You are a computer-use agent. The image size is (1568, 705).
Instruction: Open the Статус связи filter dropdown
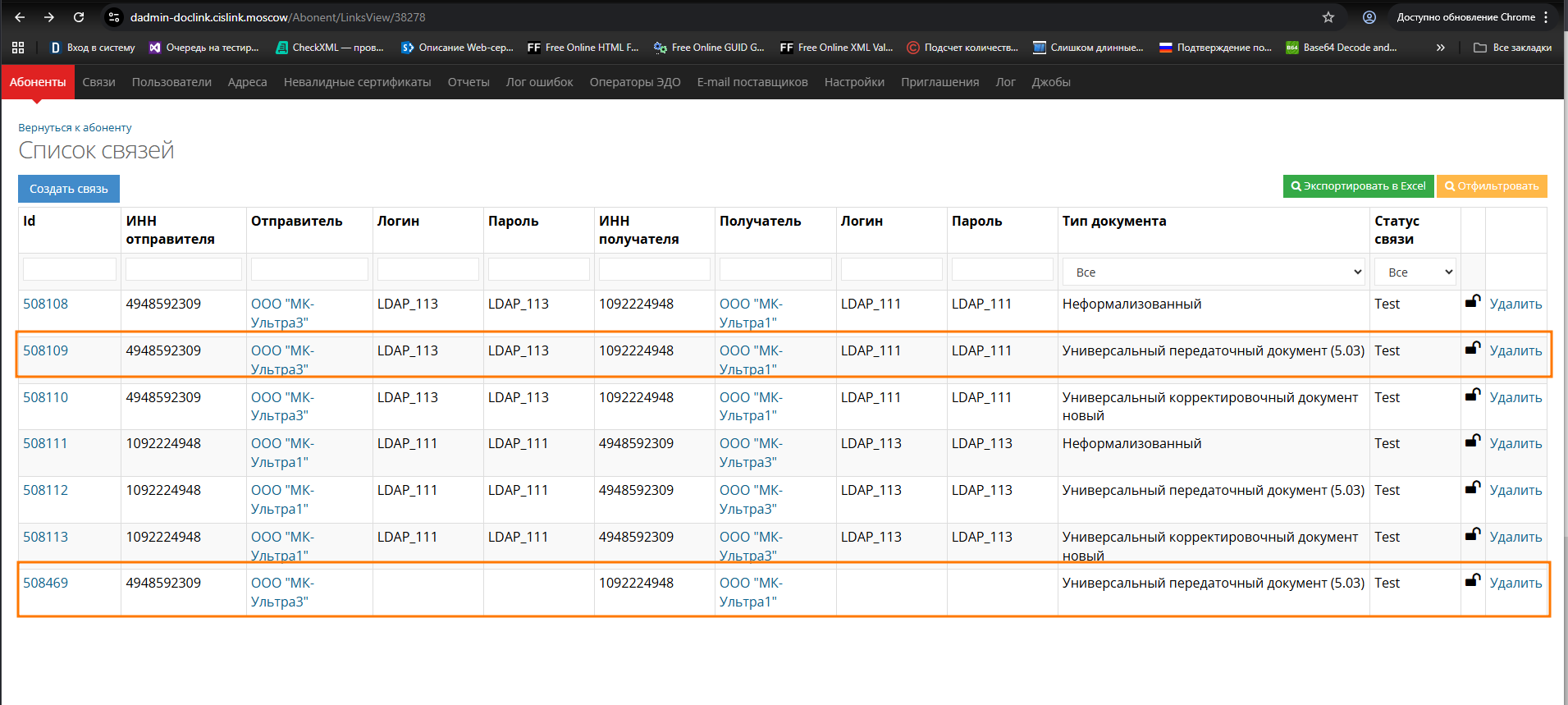point(1415,272)
